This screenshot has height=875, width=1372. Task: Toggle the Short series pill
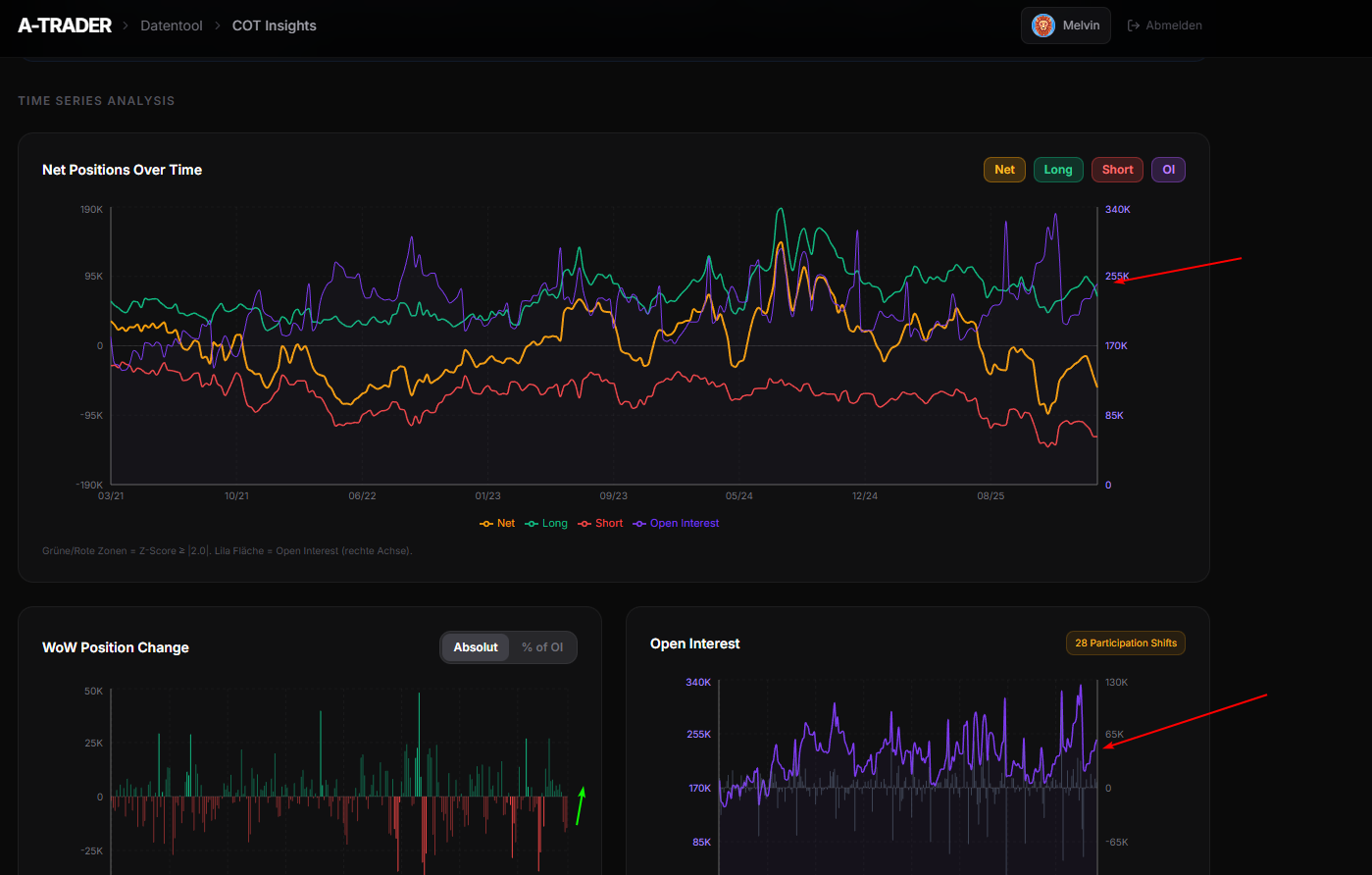click(1117, 169)
